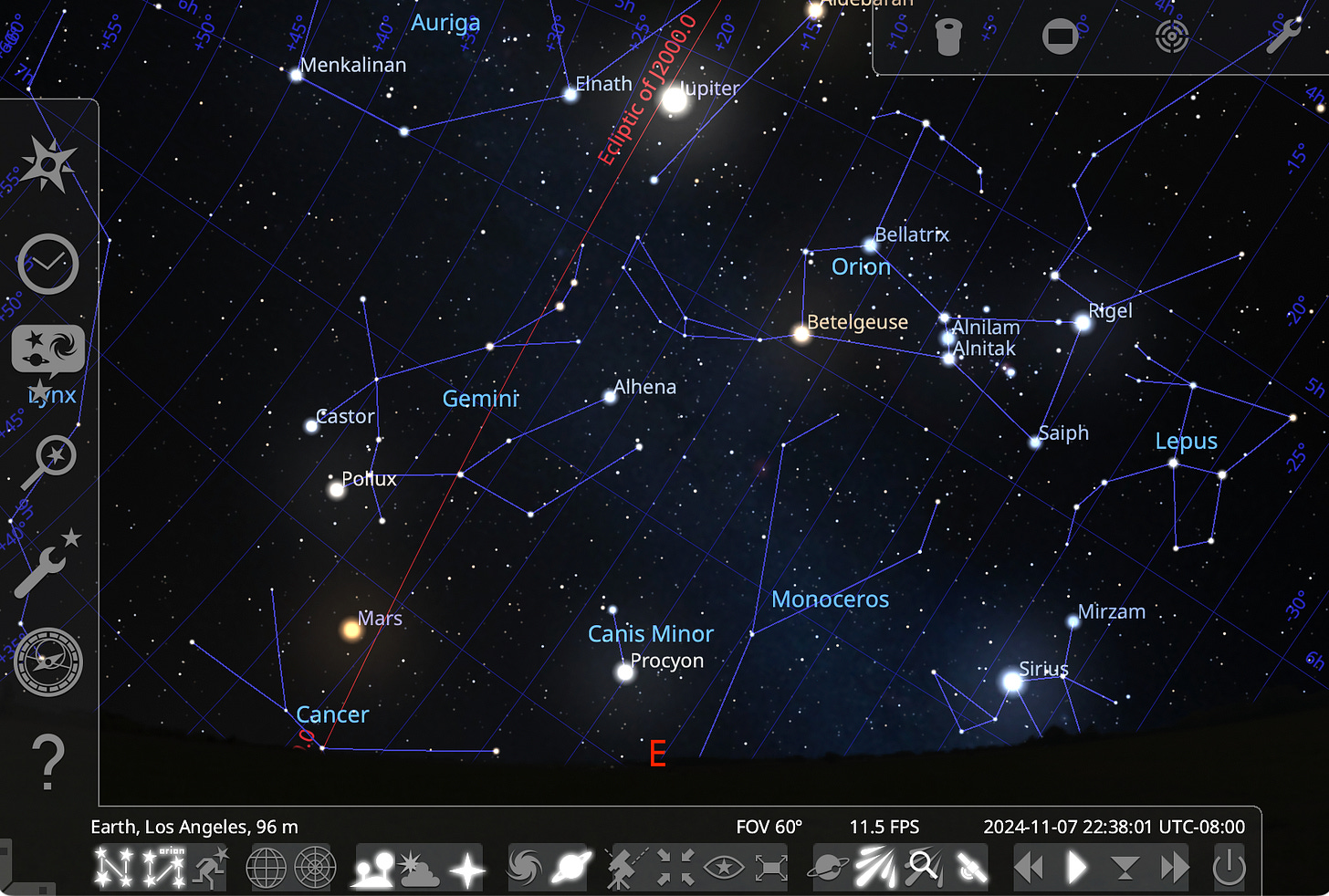
Task: Select the star Bellatrix
Action: tap(870, 245)
